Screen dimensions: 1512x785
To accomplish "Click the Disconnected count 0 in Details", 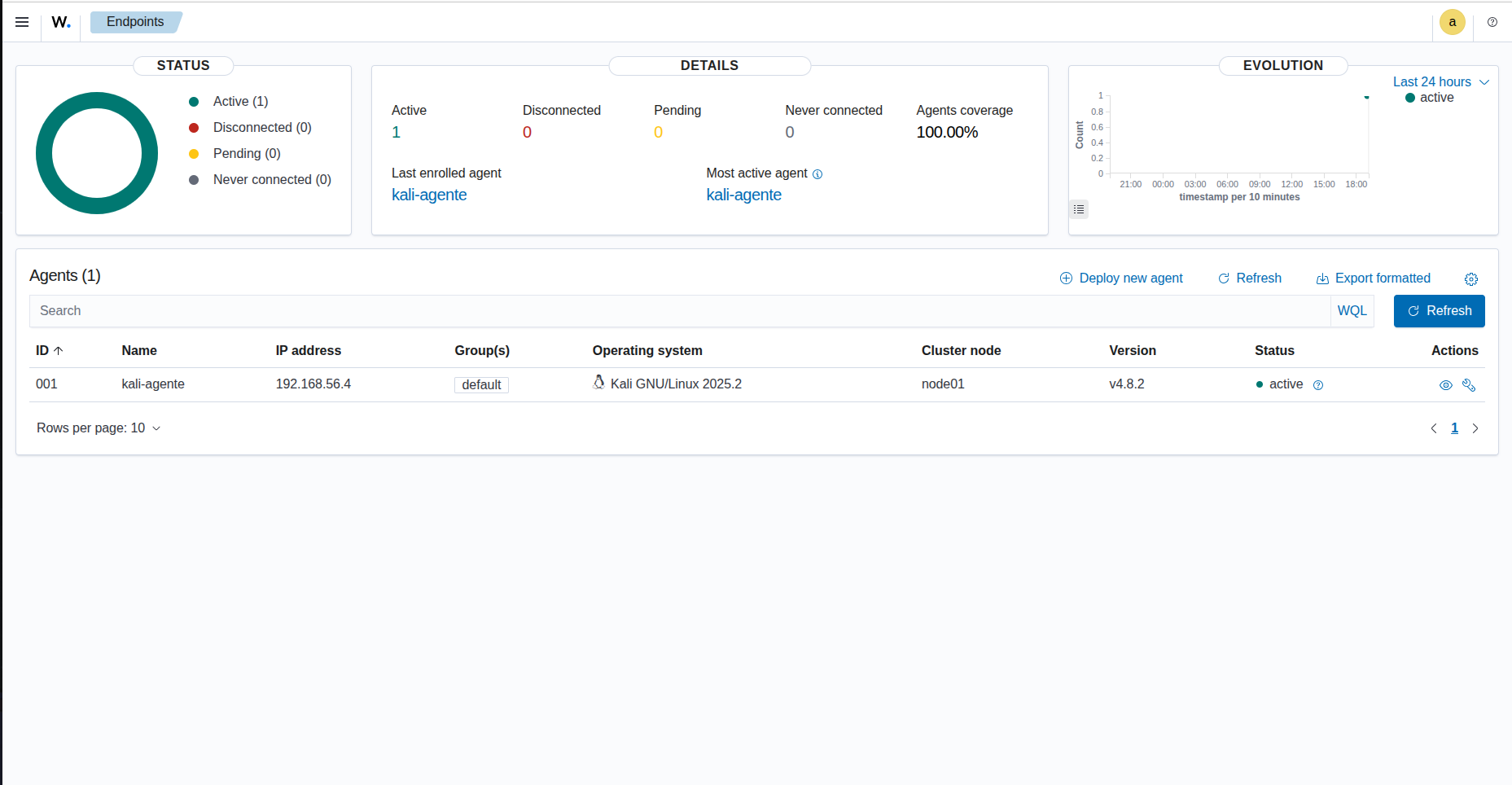I will point(528,133).
